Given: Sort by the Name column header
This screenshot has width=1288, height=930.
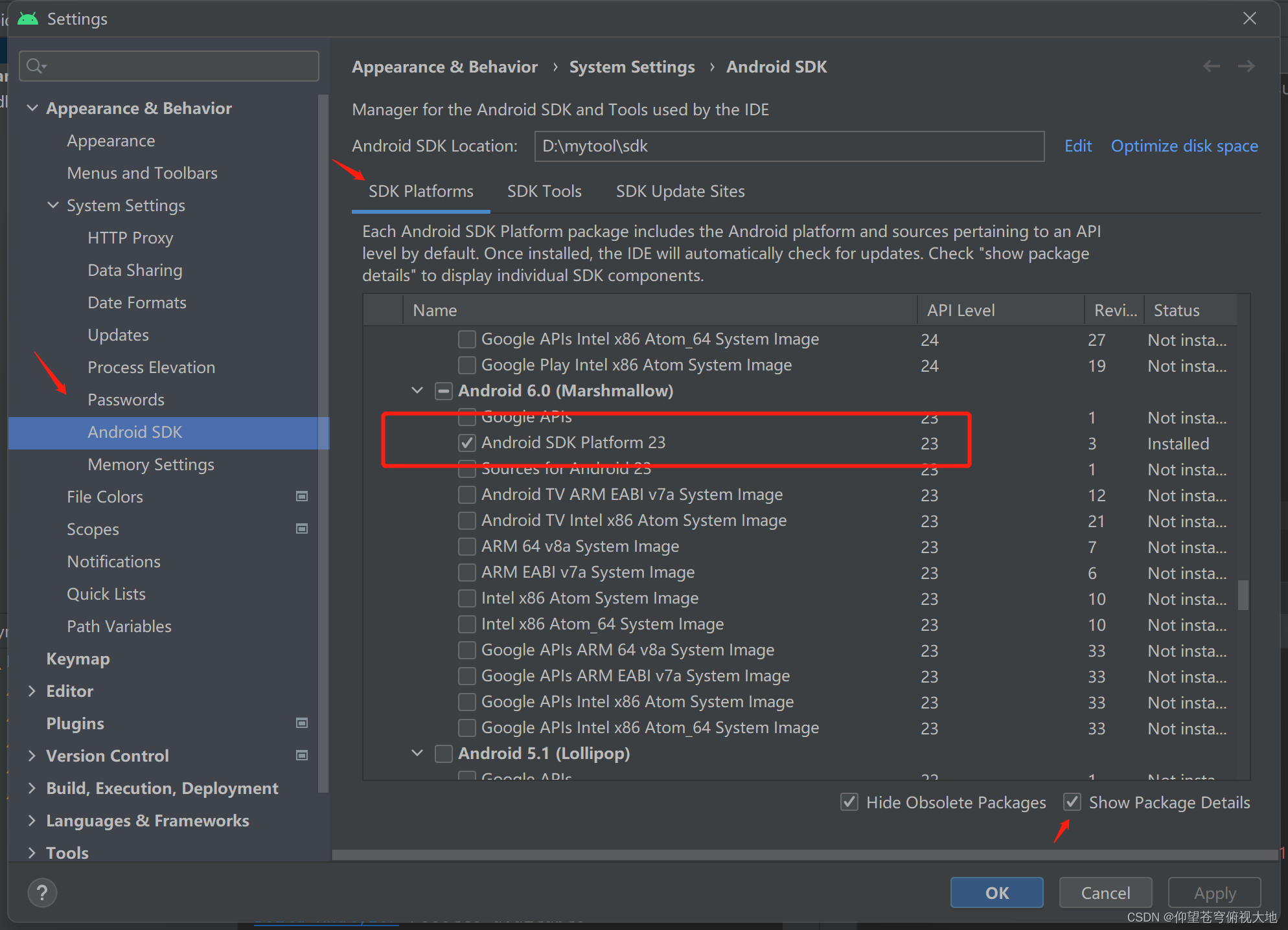Looking at the screenshot, I should (660, 310).
